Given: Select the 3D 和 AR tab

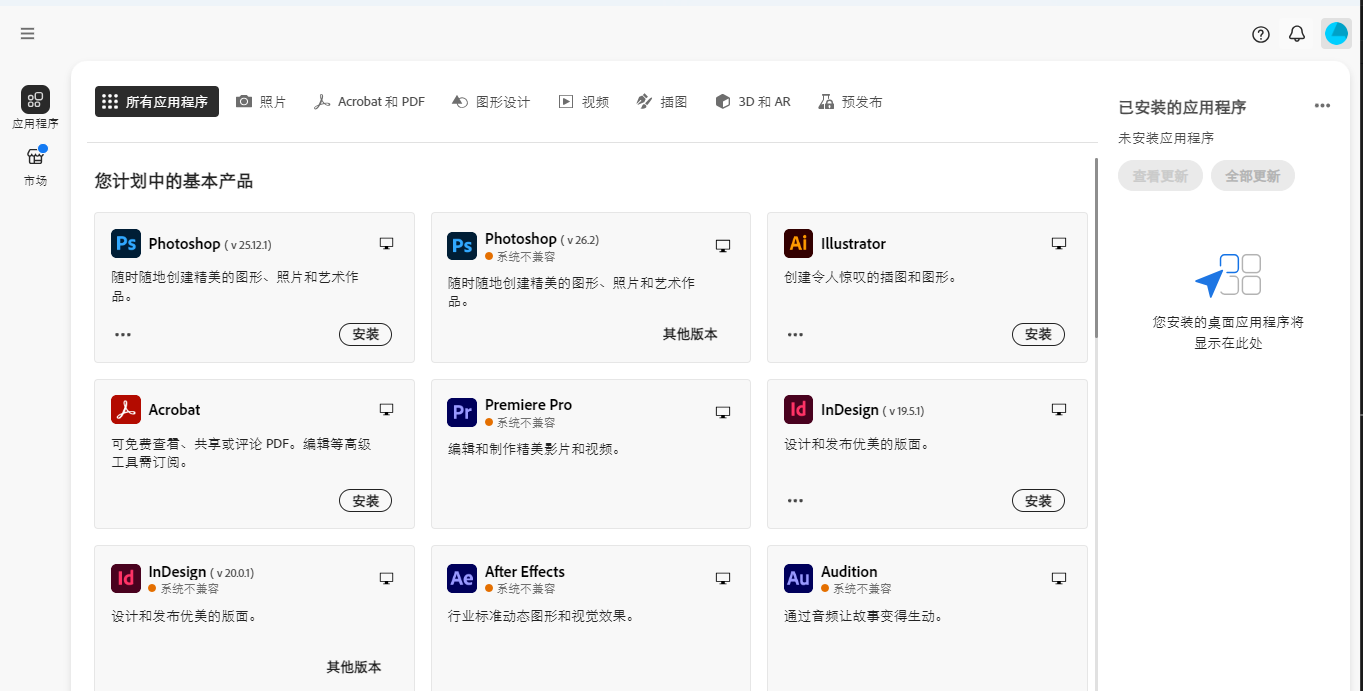Looking at the screenshot, I should click(x=753, y=102).
